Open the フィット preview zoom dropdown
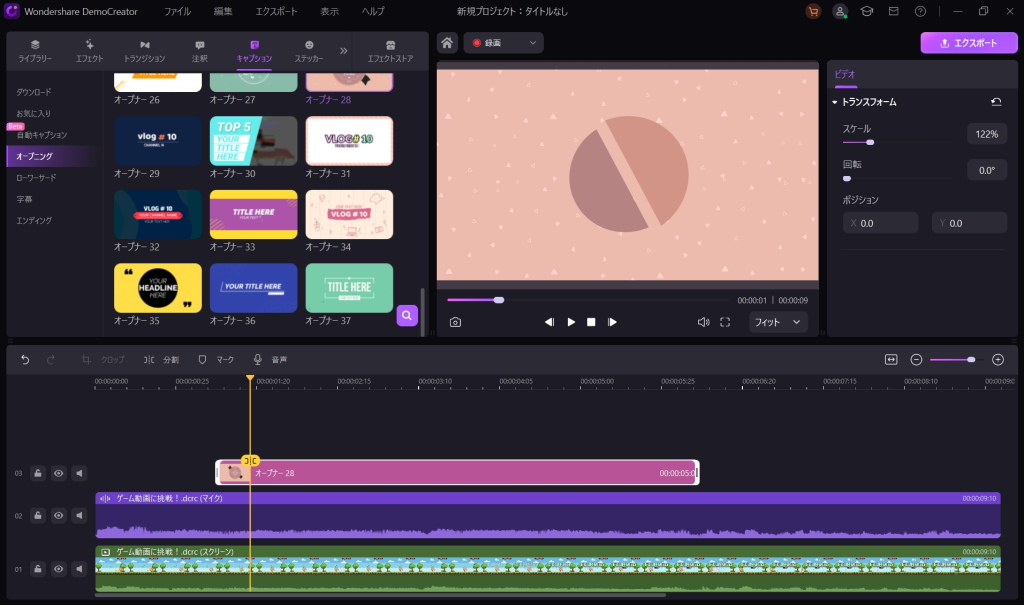The width and height of the screenshot is (1024, 605). [778, 322]
